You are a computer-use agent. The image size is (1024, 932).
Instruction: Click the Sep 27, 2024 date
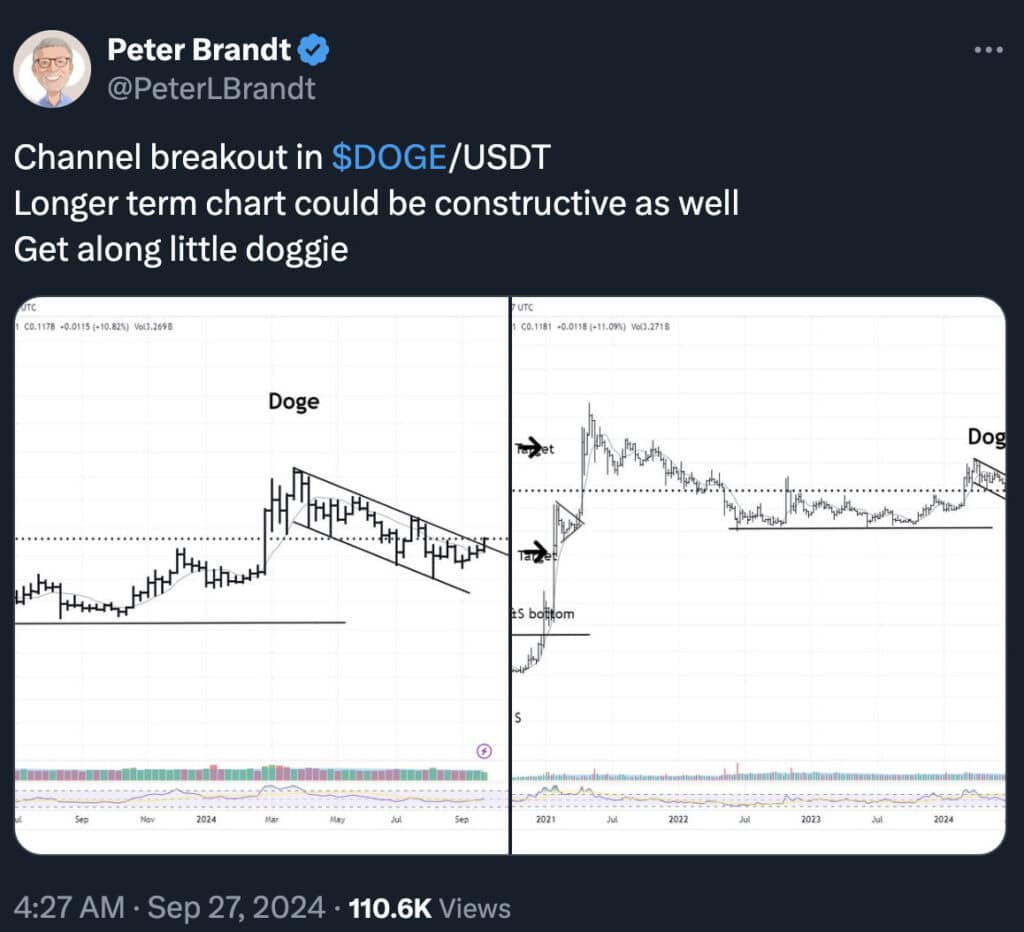tap(236, 908)
